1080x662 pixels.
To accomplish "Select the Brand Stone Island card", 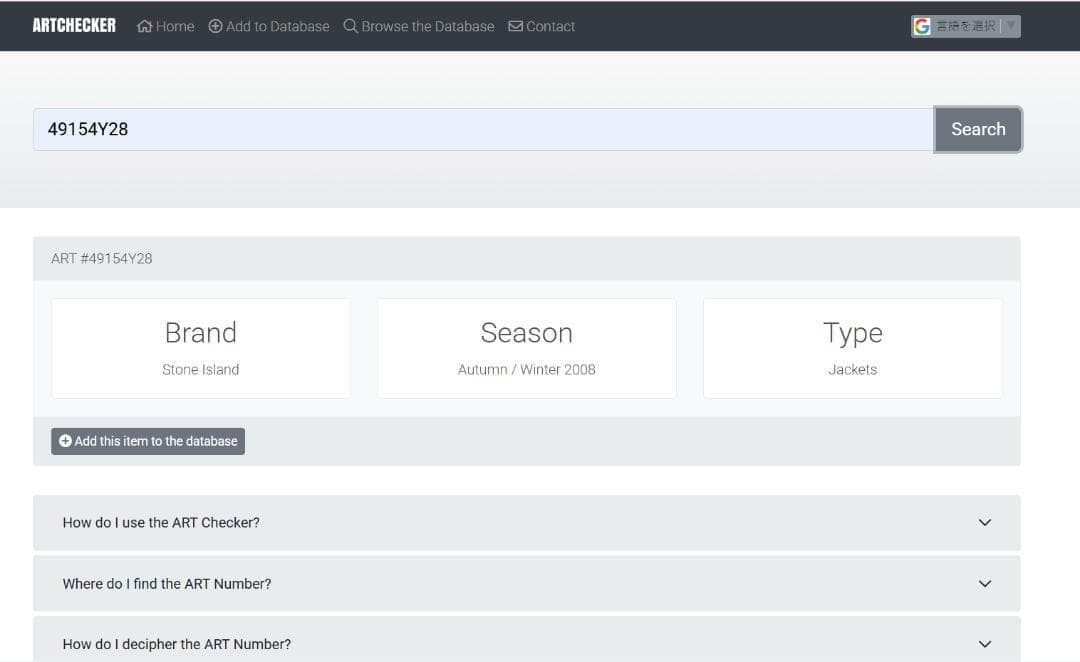I will (x=201, y=348).
